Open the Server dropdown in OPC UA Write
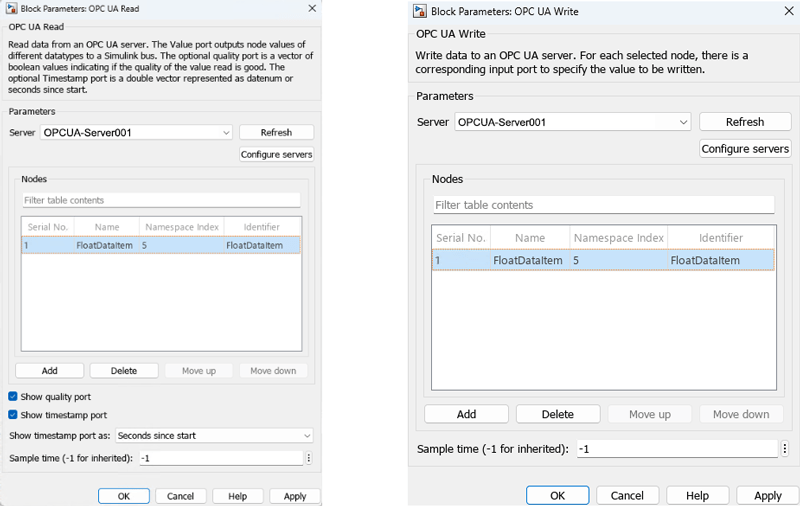This screenshot has width=800, height=506. point(573,122)
